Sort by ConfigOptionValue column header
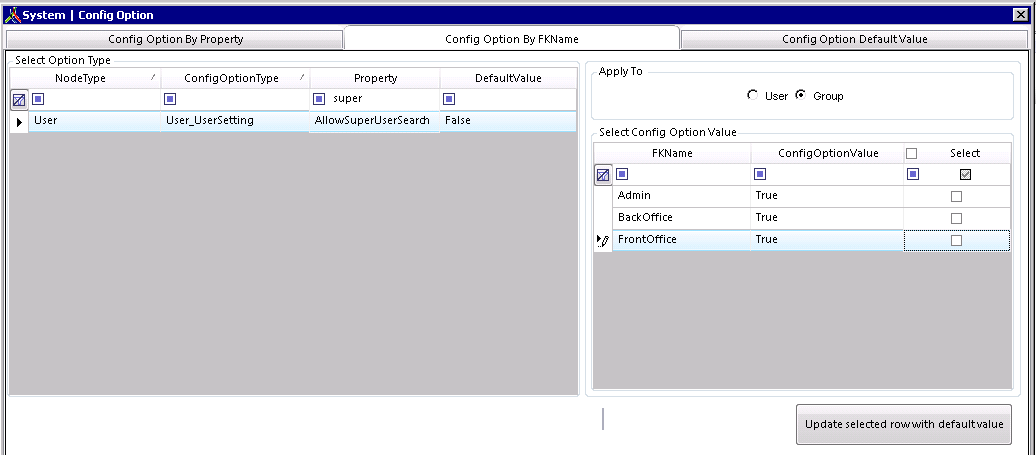Viewport: 1036px width, 455px height. click(827, 153)
